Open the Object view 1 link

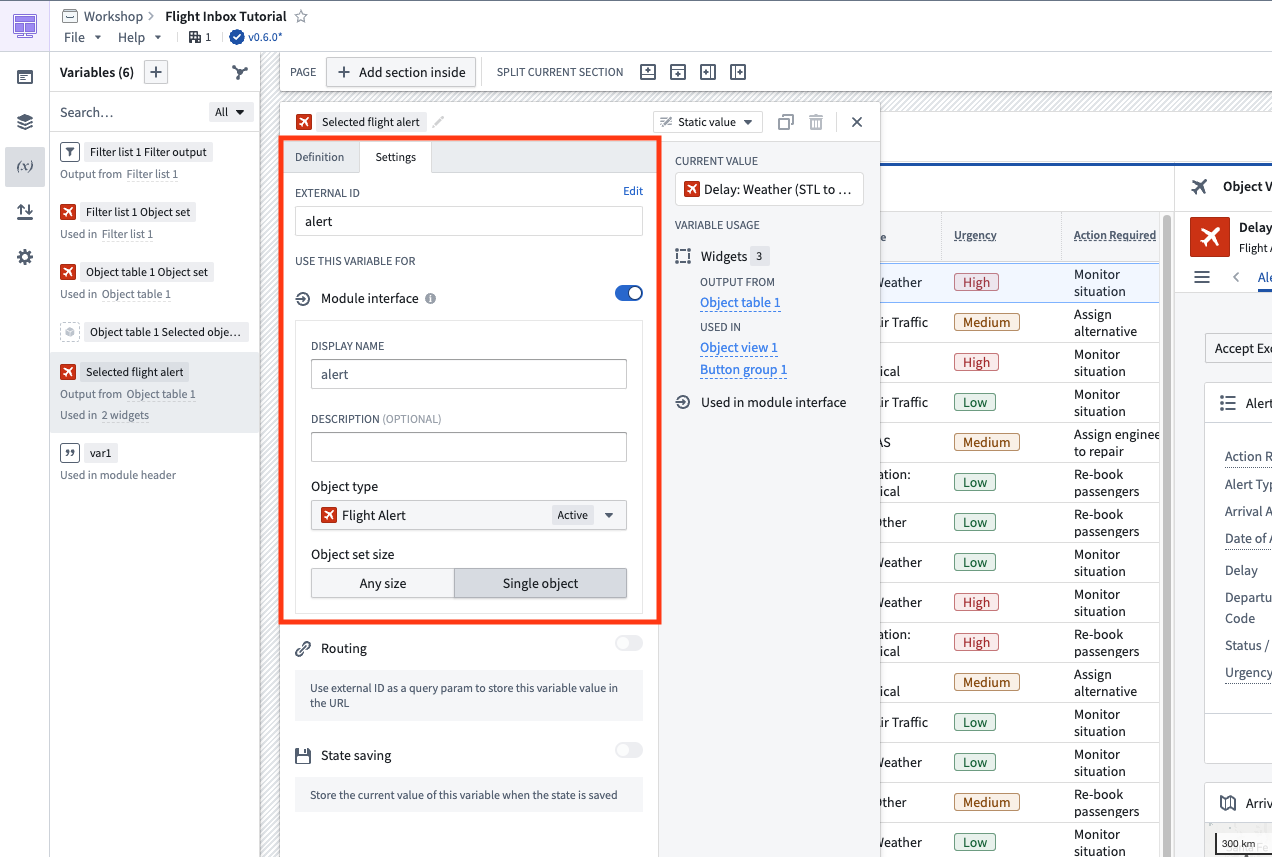(739, 348)
